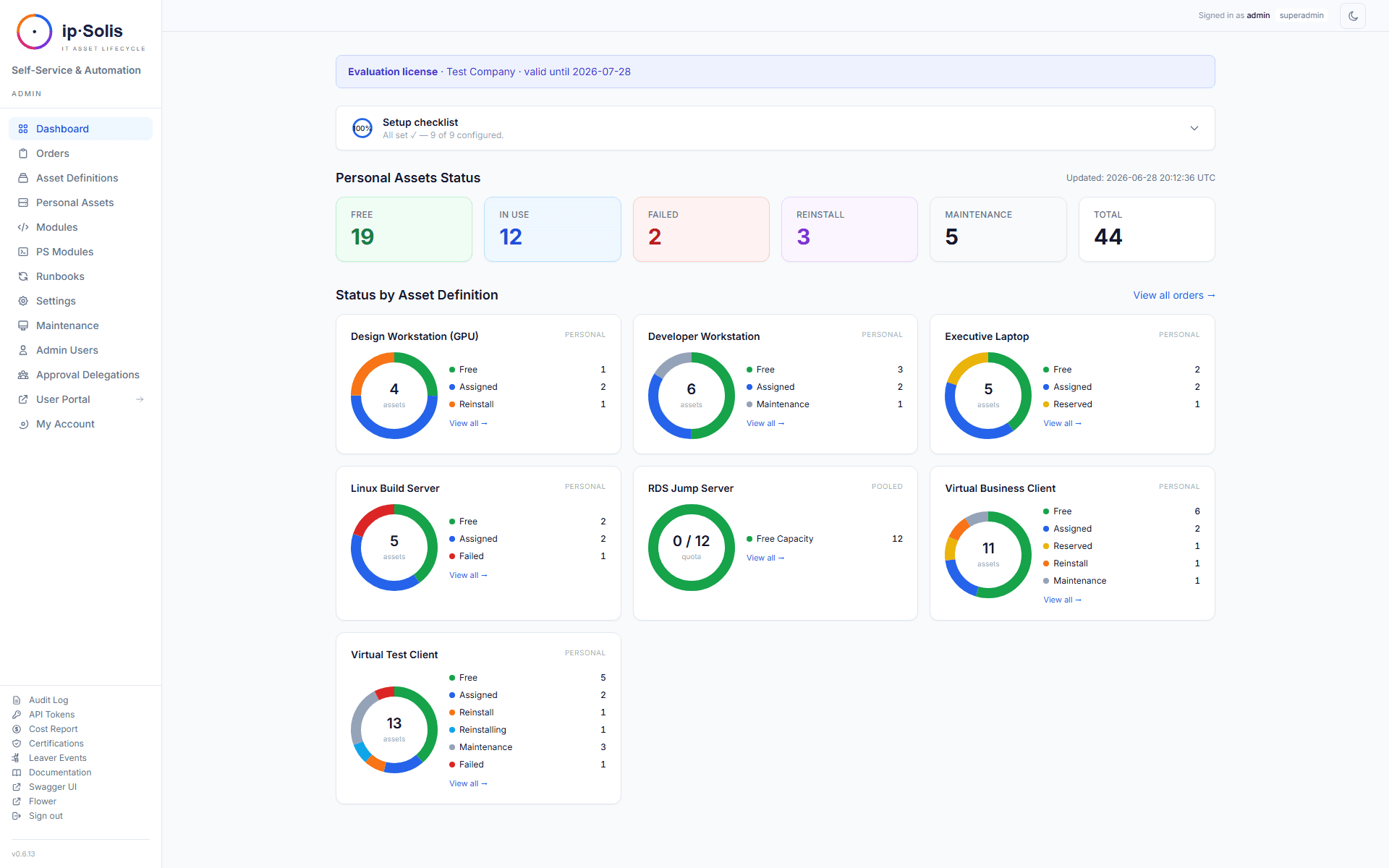Click the IN USE 12 status card
The width and height of the screenshot is (1389, 868).
(x=553, y=229)
